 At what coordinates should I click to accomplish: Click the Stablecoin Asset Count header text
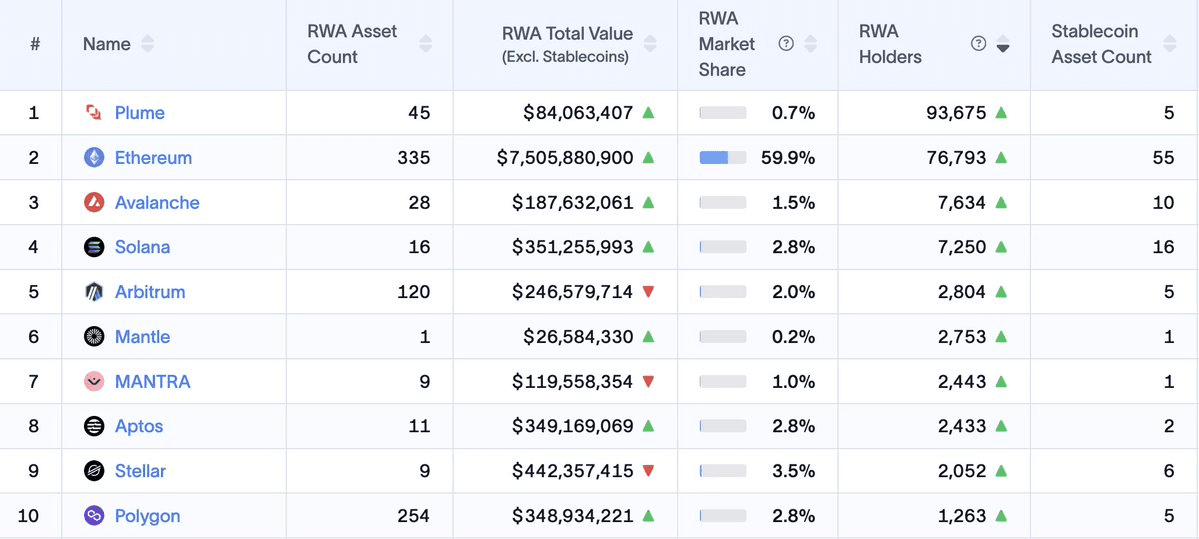tap(1101, 44)
